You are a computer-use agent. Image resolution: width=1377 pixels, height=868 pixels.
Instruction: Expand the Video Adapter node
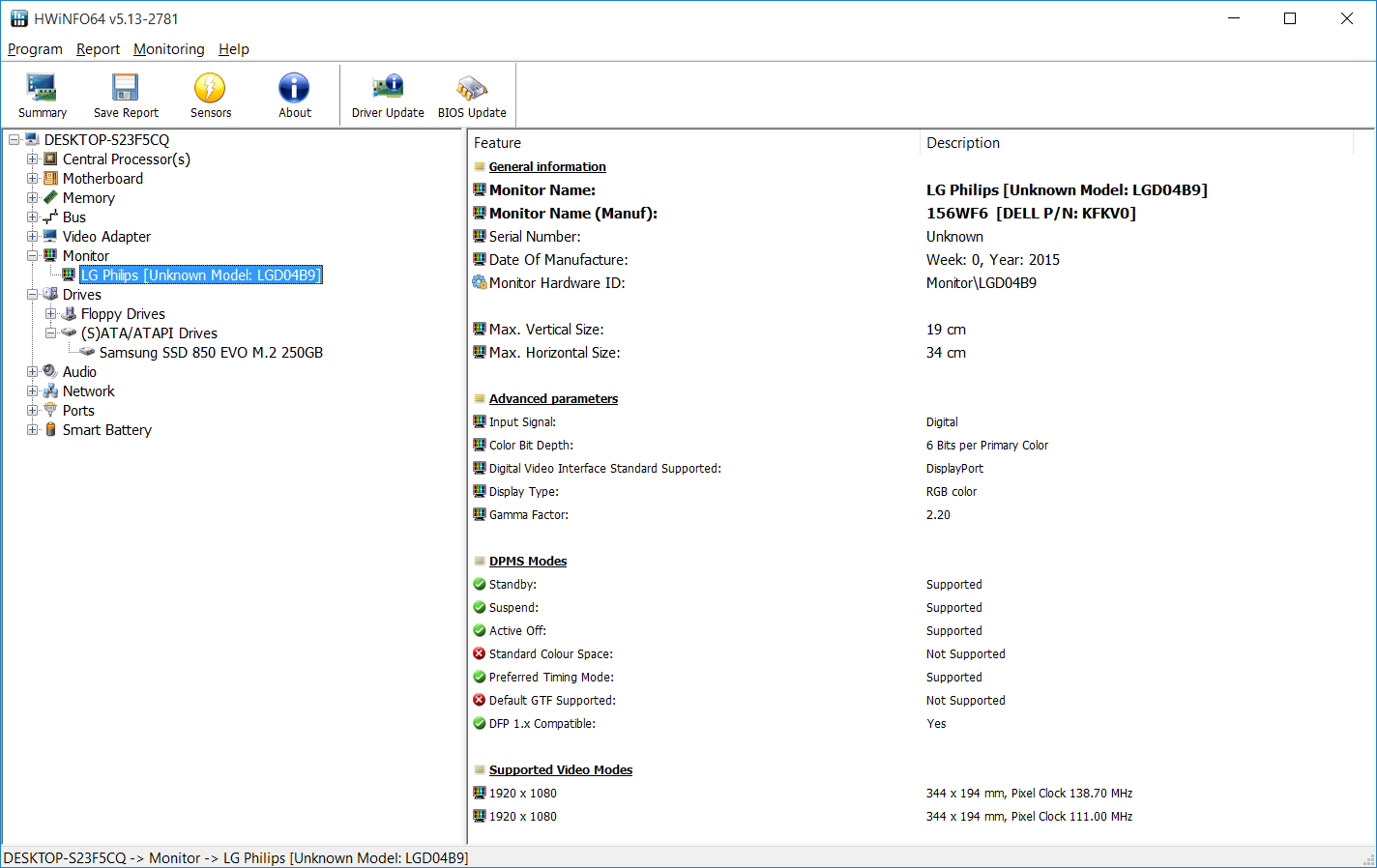(33, 236)
